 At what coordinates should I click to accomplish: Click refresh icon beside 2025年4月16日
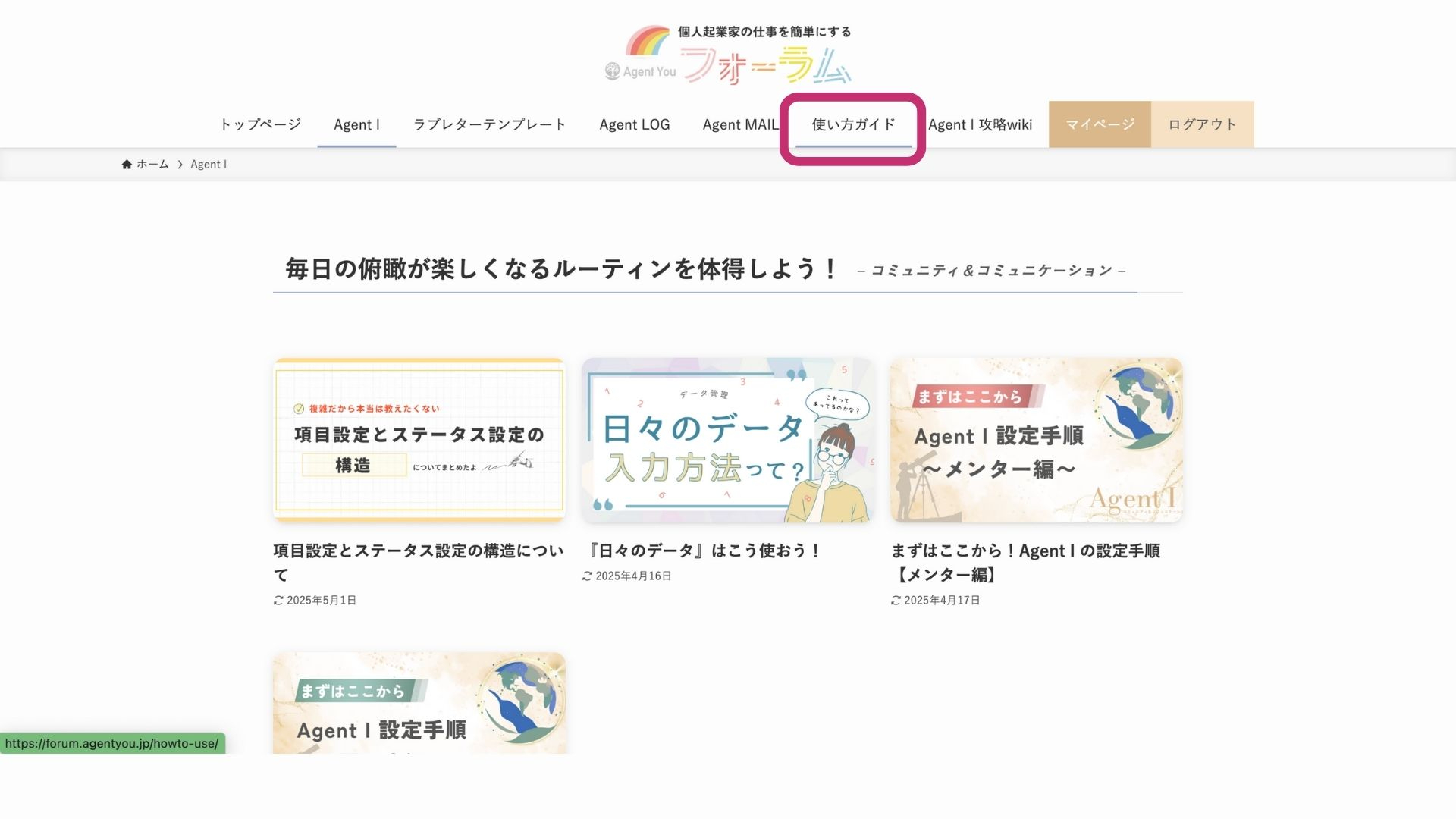(x=587, y=576)
